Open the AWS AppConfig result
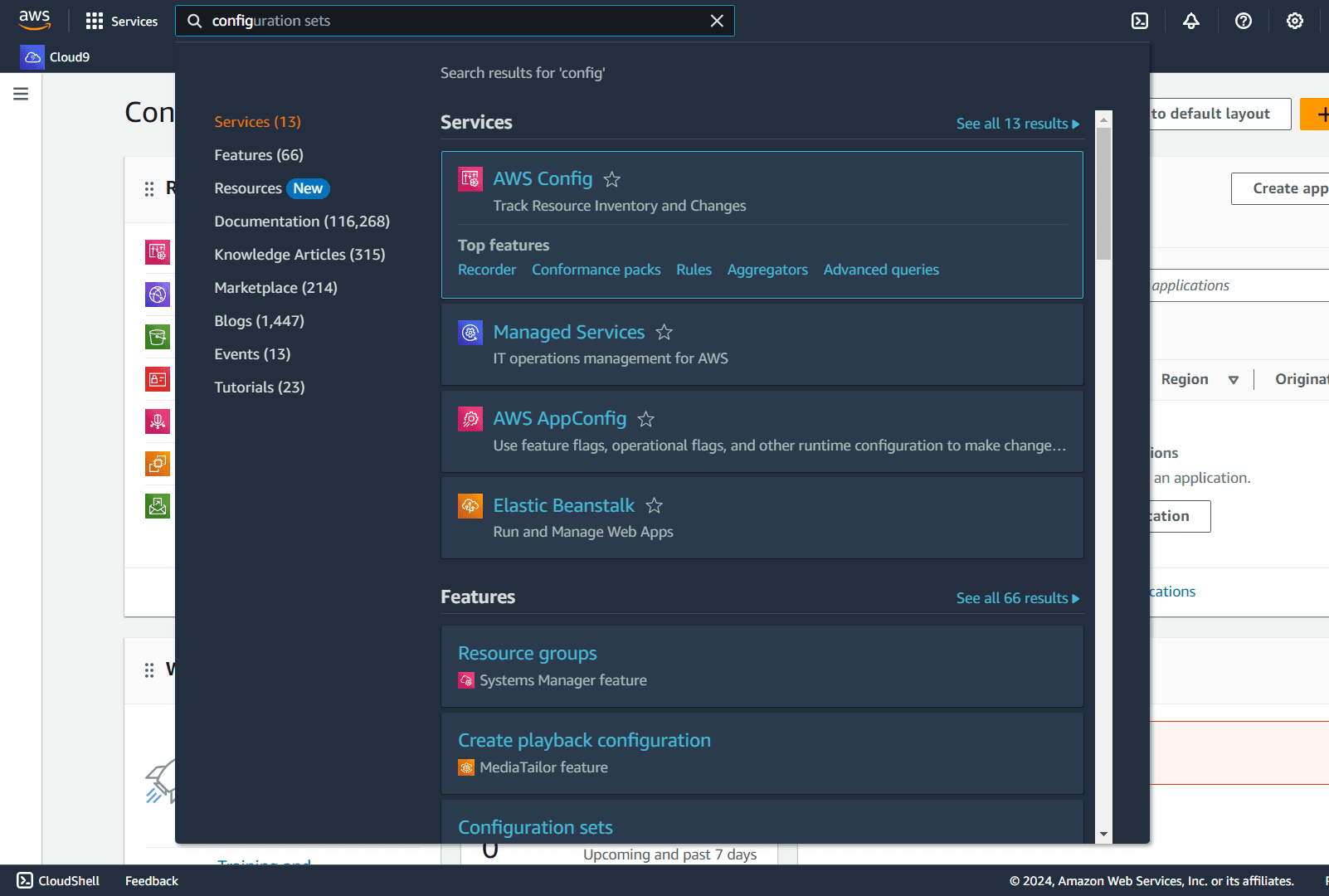 click(560, 418)
